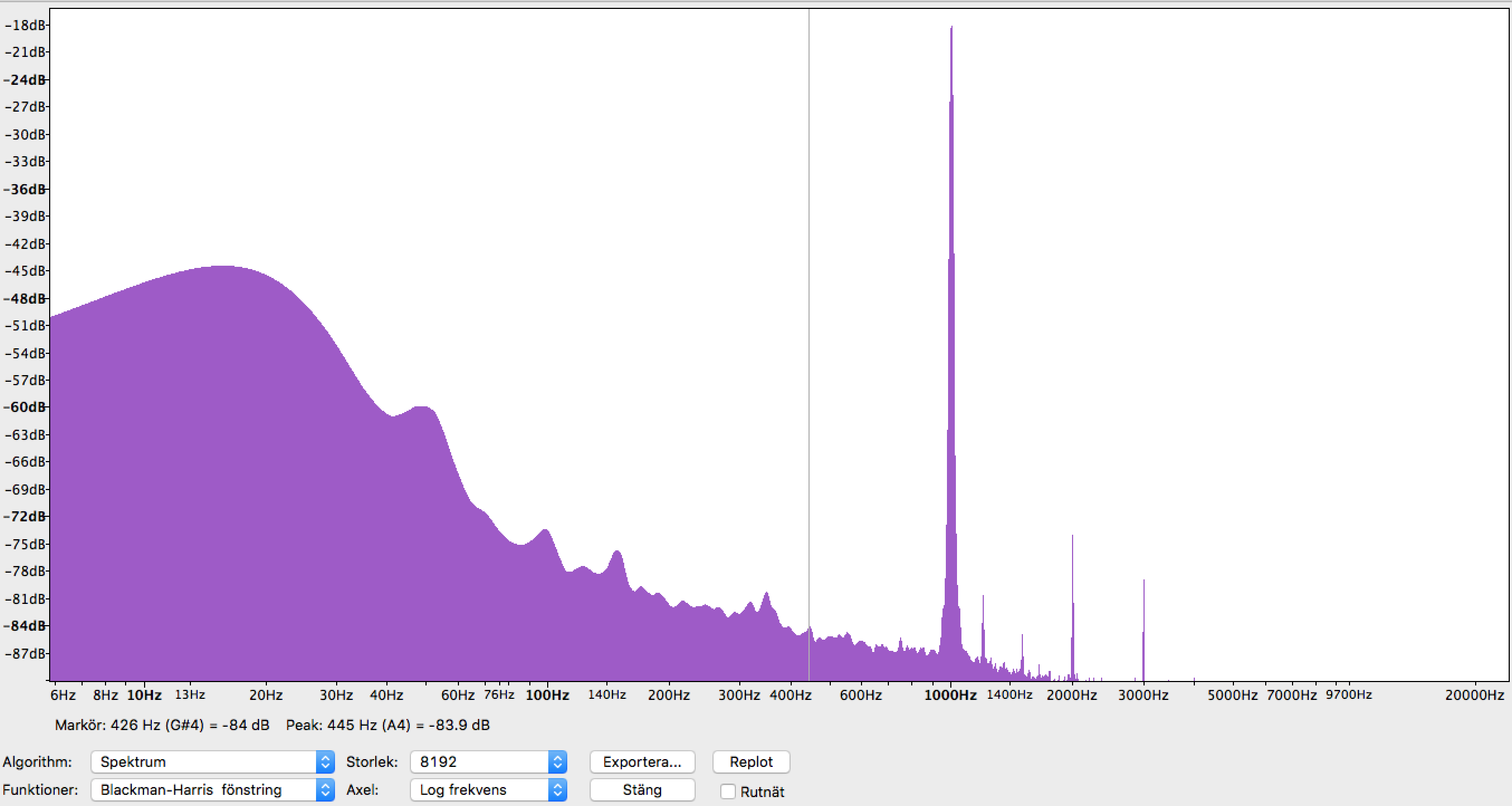The width and height of the screenshot is (1512, 806).
Task: Click the 10Hz label on the frequency axis
Action: tap(145, 695)
